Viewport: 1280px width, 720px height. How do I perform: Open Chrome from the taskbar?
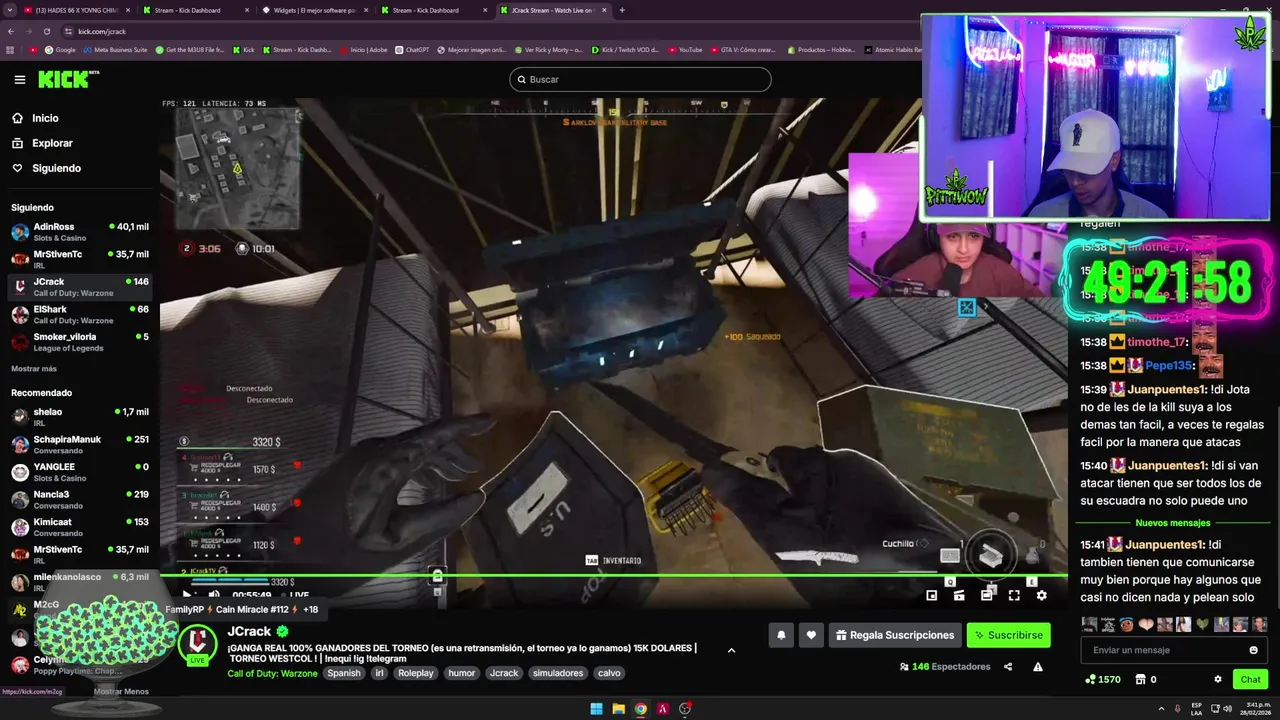641,709
